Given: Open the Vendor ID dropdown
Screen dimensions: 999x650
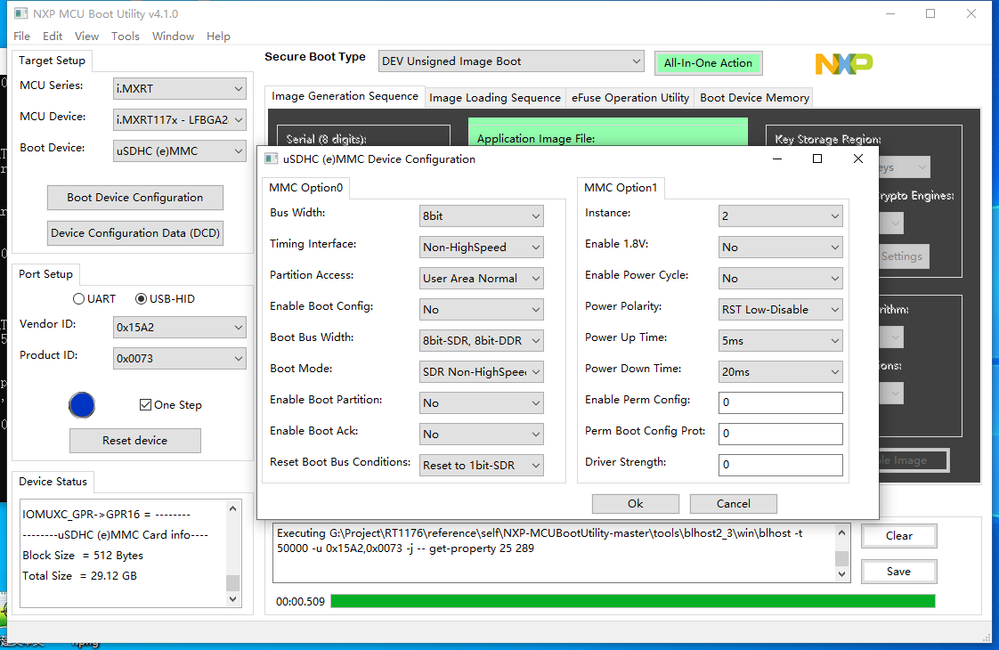Looking at the screenshot, I should [180, 328].
